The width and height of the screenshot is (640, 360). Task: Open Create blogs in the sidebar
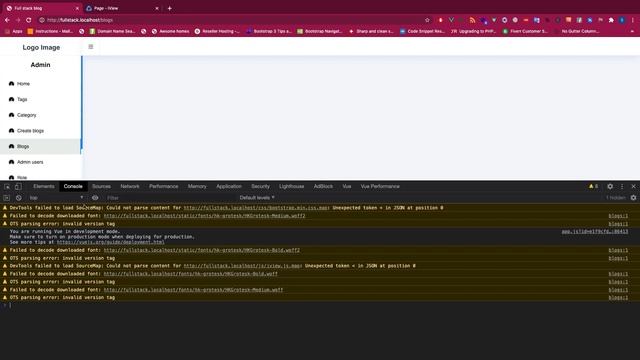41,131
